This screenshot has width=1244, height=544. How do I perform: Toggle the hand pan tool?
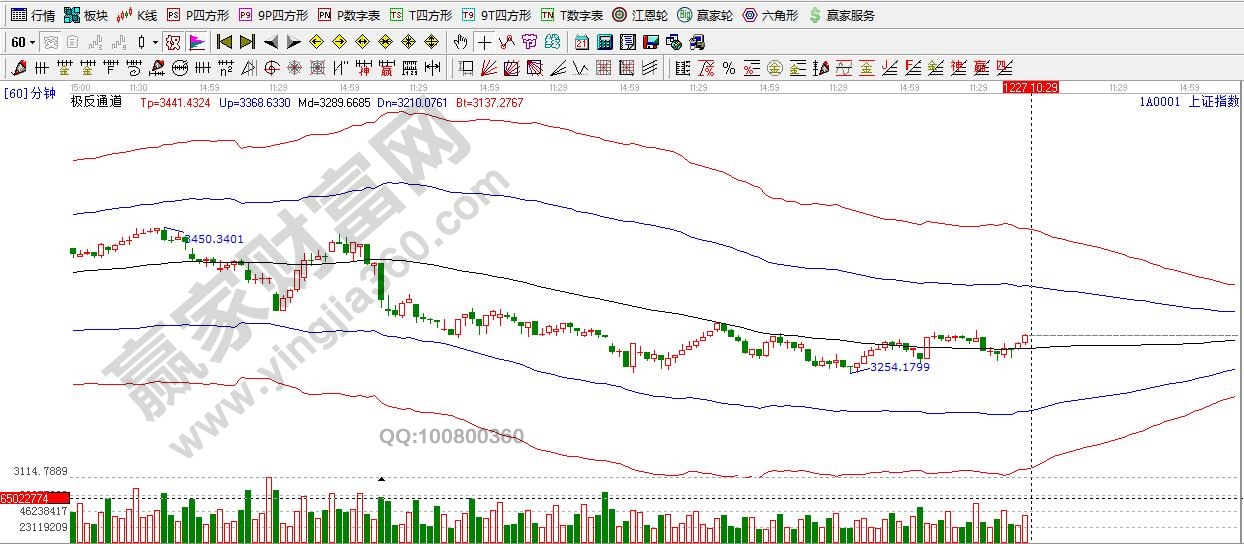coord(460,42)
